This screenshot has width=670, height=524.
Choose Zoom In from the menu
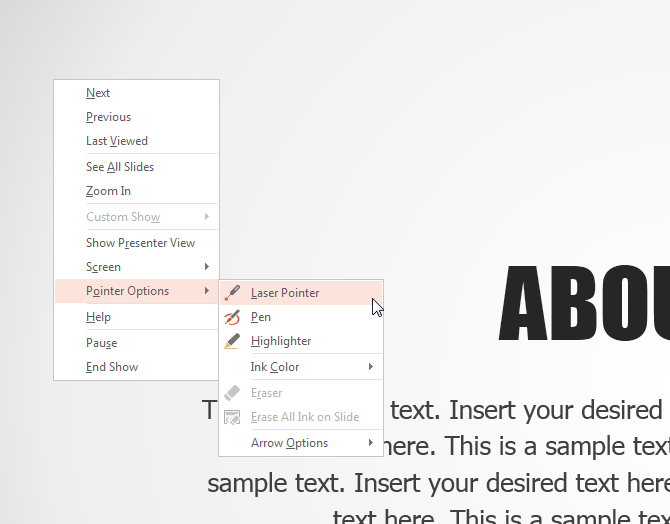tap(137, 191)
